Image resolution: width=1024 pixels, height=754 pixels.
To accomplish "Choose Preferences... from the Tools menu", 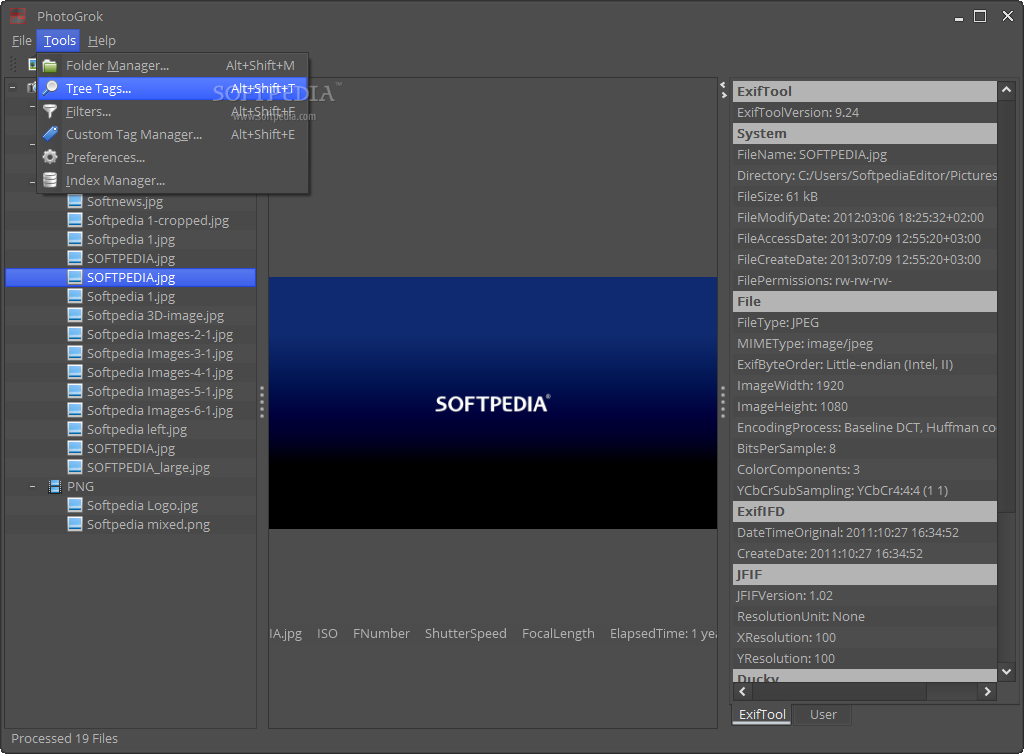I will point(172,157).
